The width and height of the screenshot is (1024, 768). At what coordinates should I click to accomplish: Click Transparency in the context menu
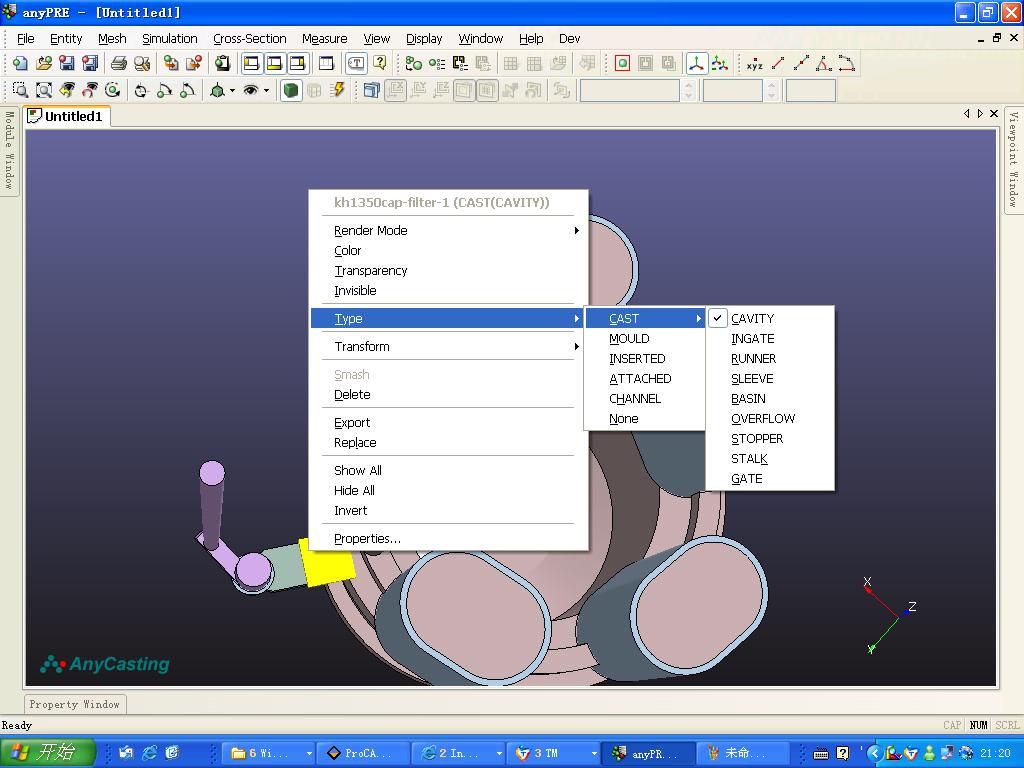point(448,270)
